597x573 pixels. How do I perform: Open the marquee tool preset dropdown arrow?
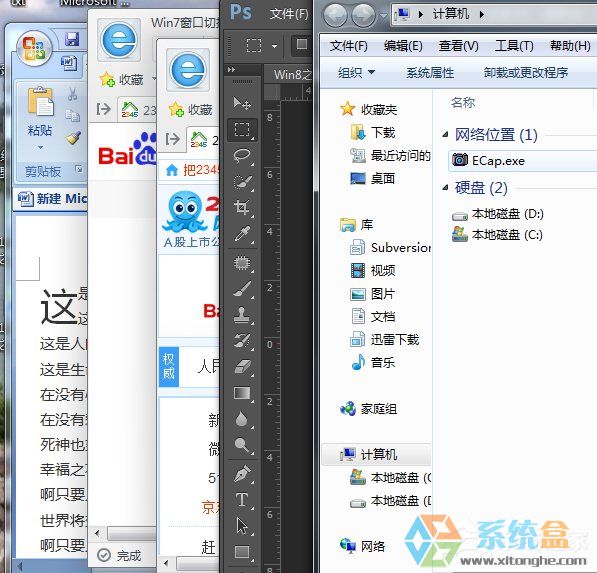(275, 46)
